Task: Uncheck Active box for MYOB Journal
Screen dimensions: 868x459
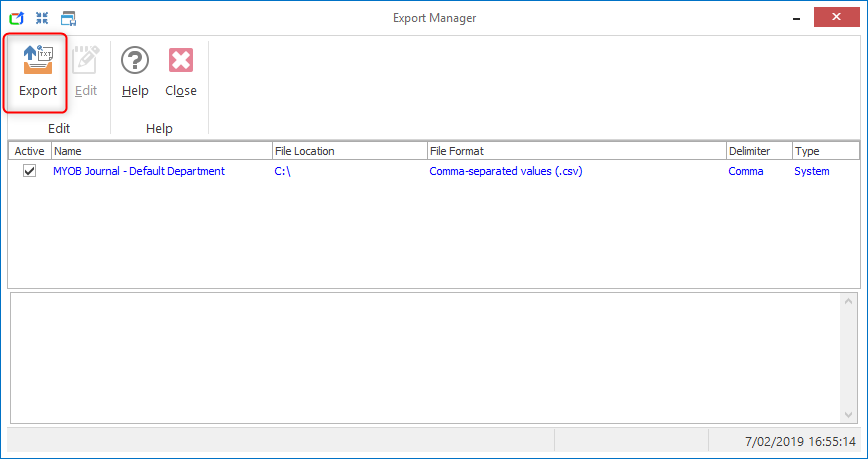Action: click(x=30, y=171)
